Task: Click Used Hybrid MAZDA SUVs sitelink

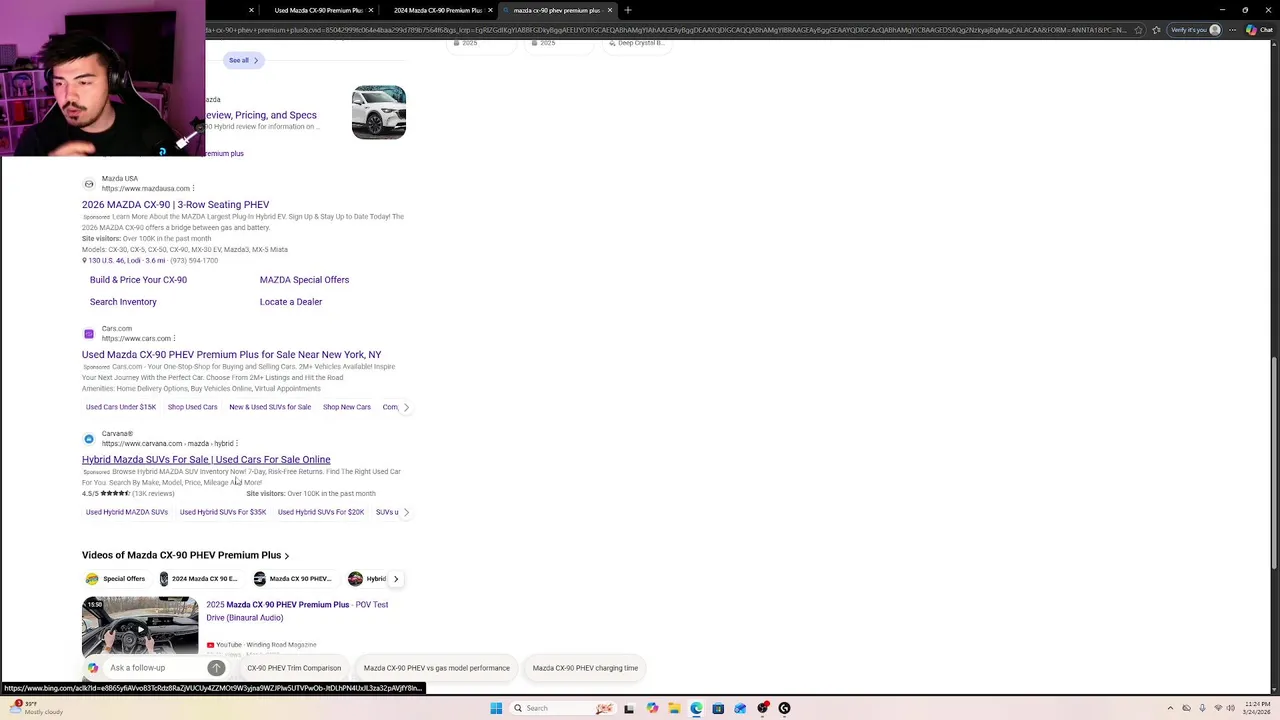Action: (127, 512)
